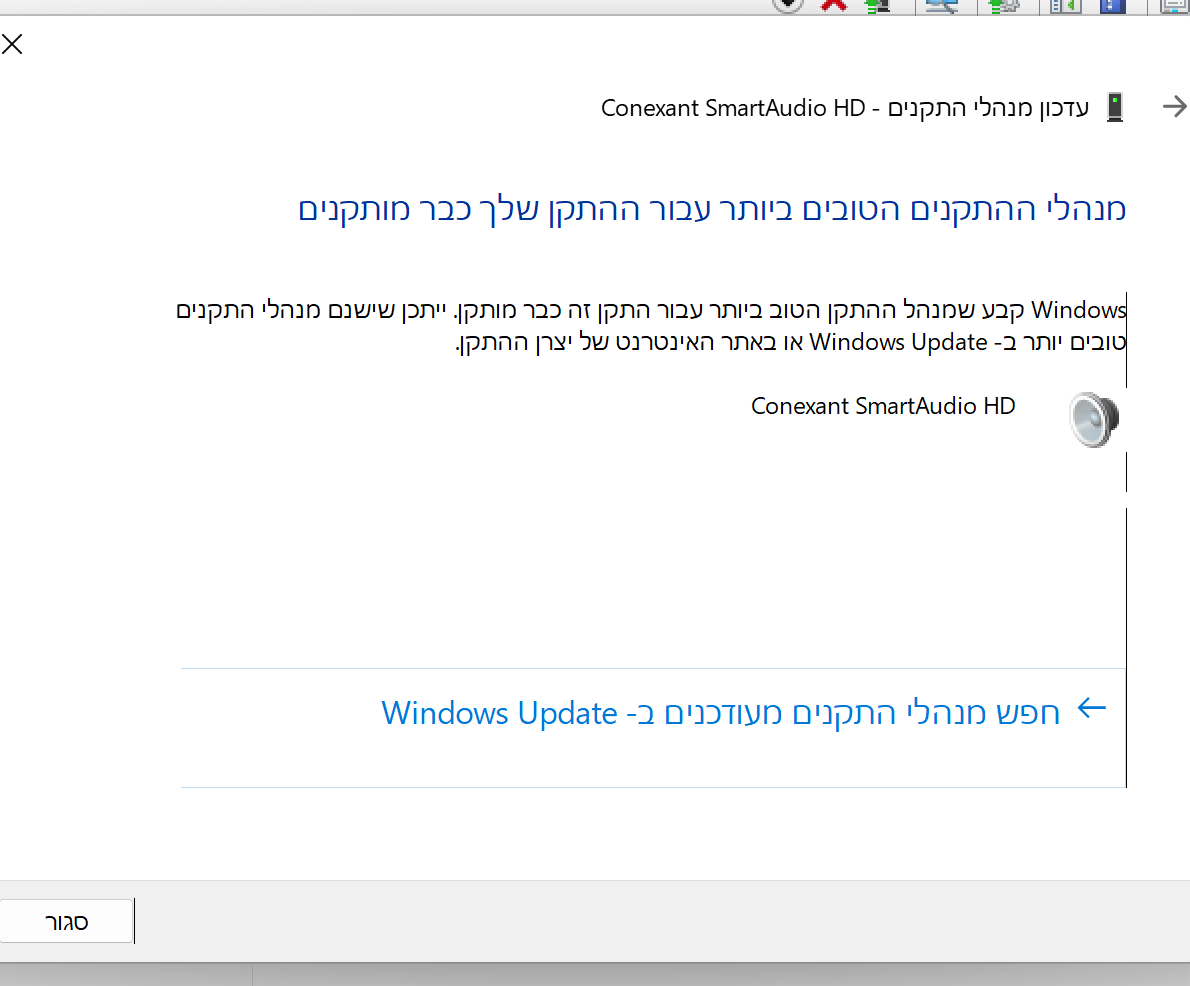Click the speaker icon for Conexant SmartAudio HD
Screen dimensions: 1190x986
1094,419
